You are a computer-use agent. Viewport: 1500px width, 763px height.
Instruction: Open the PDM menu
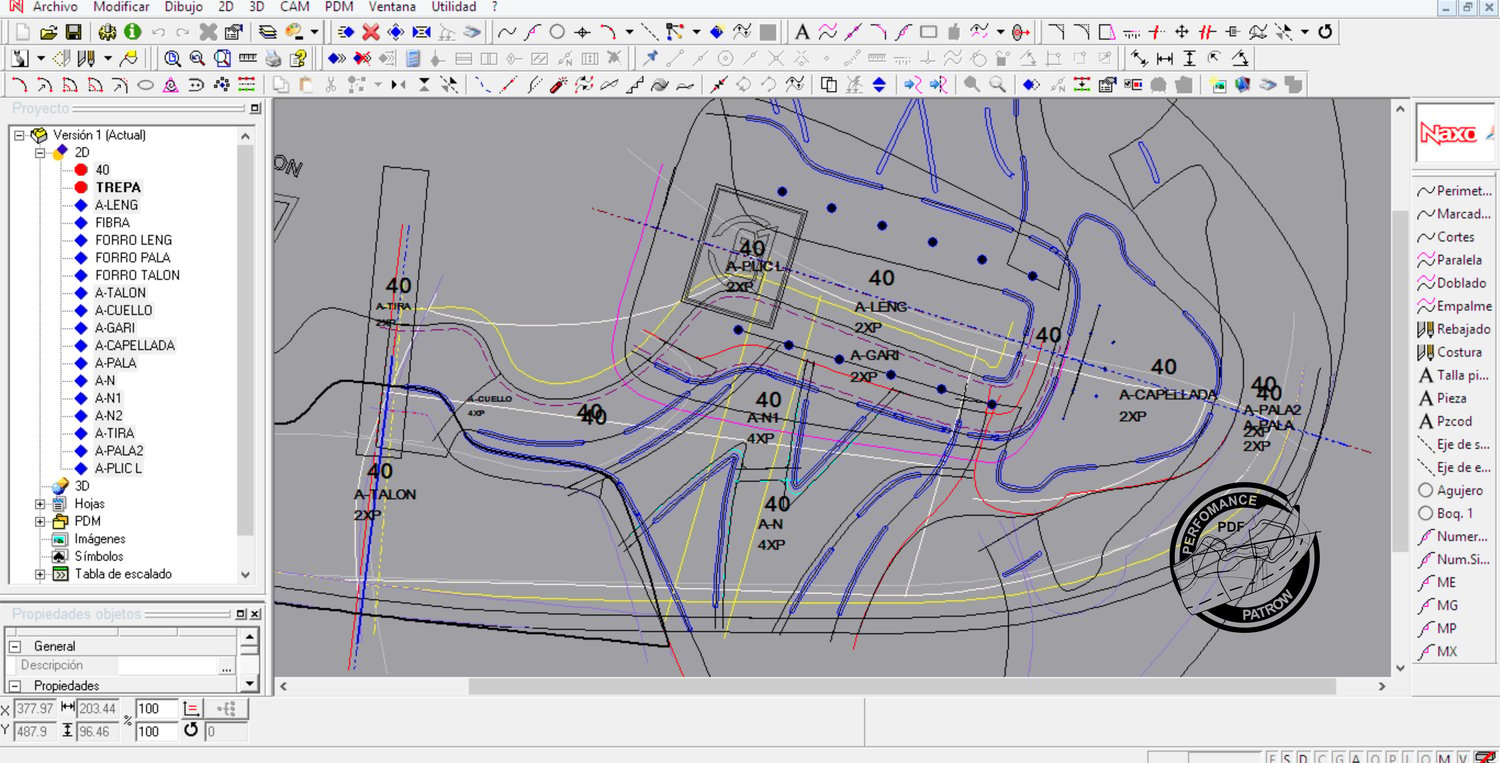[x=339, y=6]
